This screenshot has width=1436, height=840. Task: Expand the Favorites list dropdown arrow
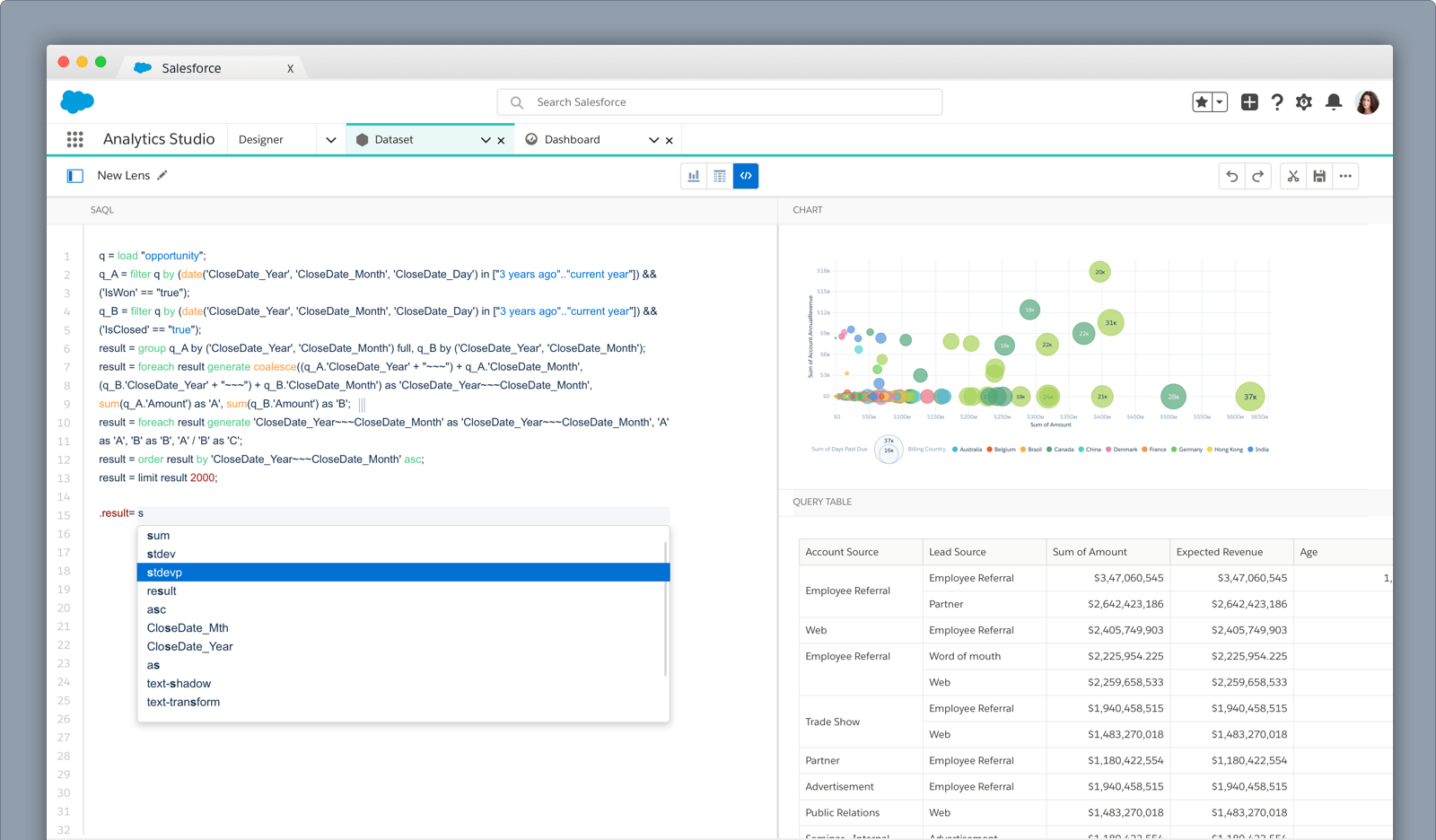pos(1220,102)
